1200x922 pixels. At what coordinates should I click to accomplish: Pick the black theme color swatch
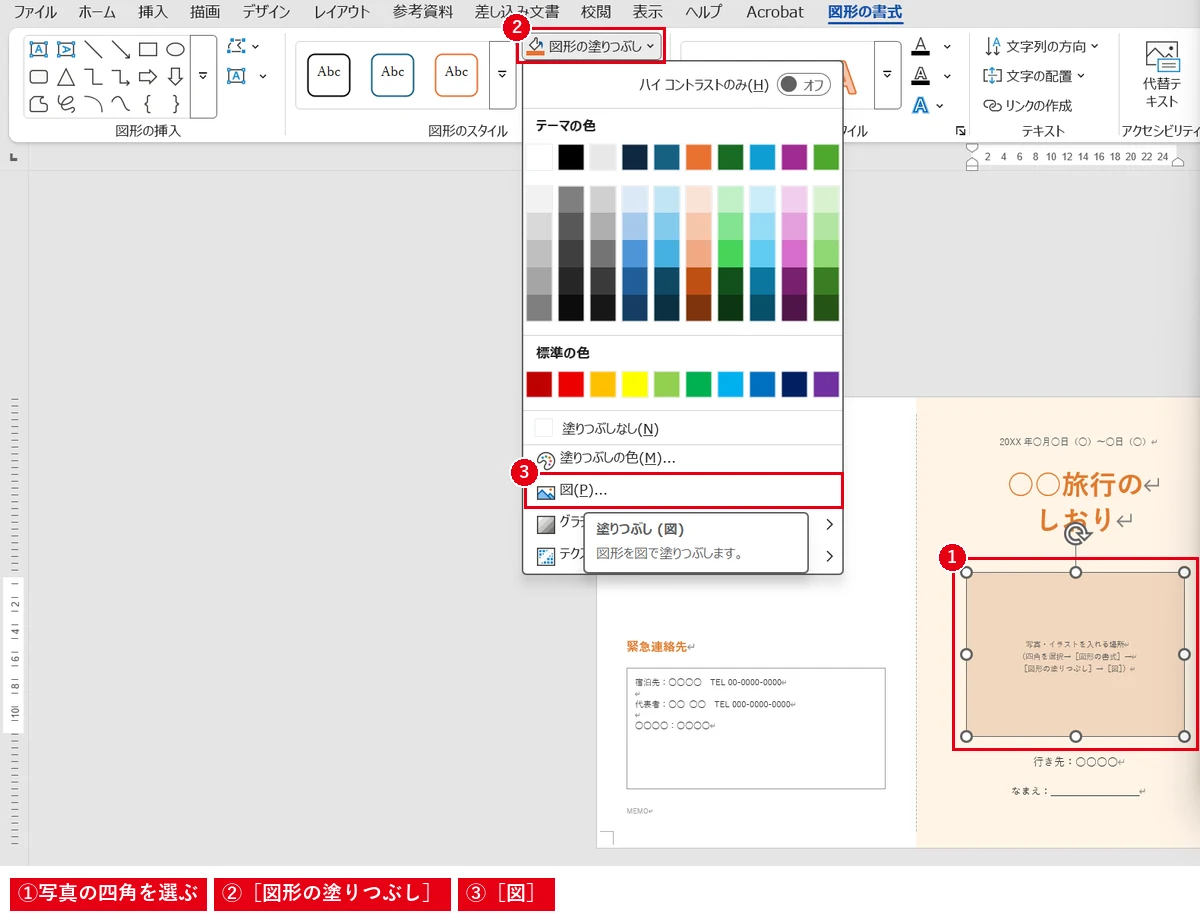(571, 157)
